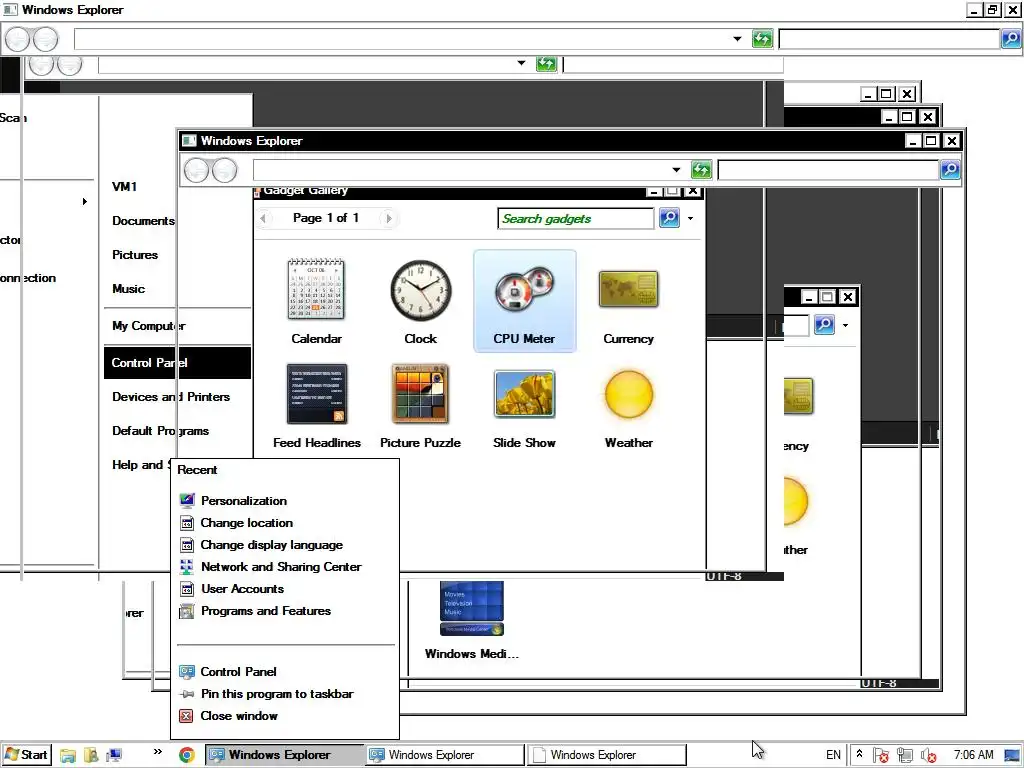Select the Clock gadget

click(x=421, y=301)
